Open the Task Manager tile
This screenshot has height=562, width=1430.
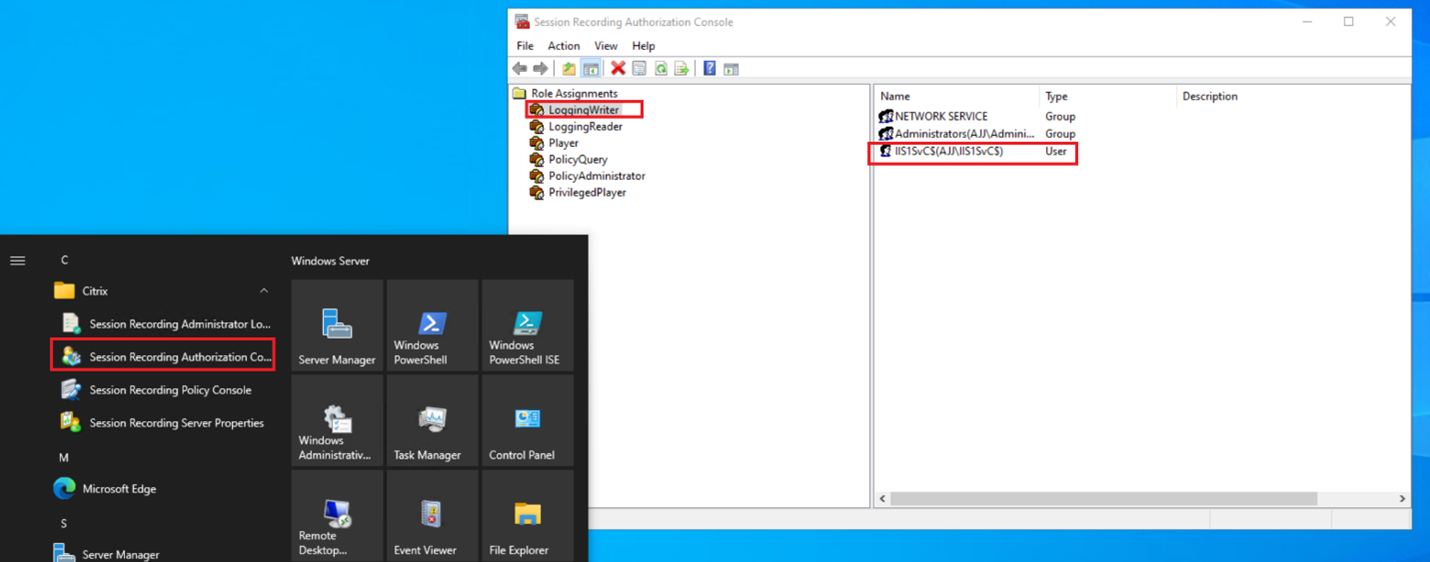(432, 421)
